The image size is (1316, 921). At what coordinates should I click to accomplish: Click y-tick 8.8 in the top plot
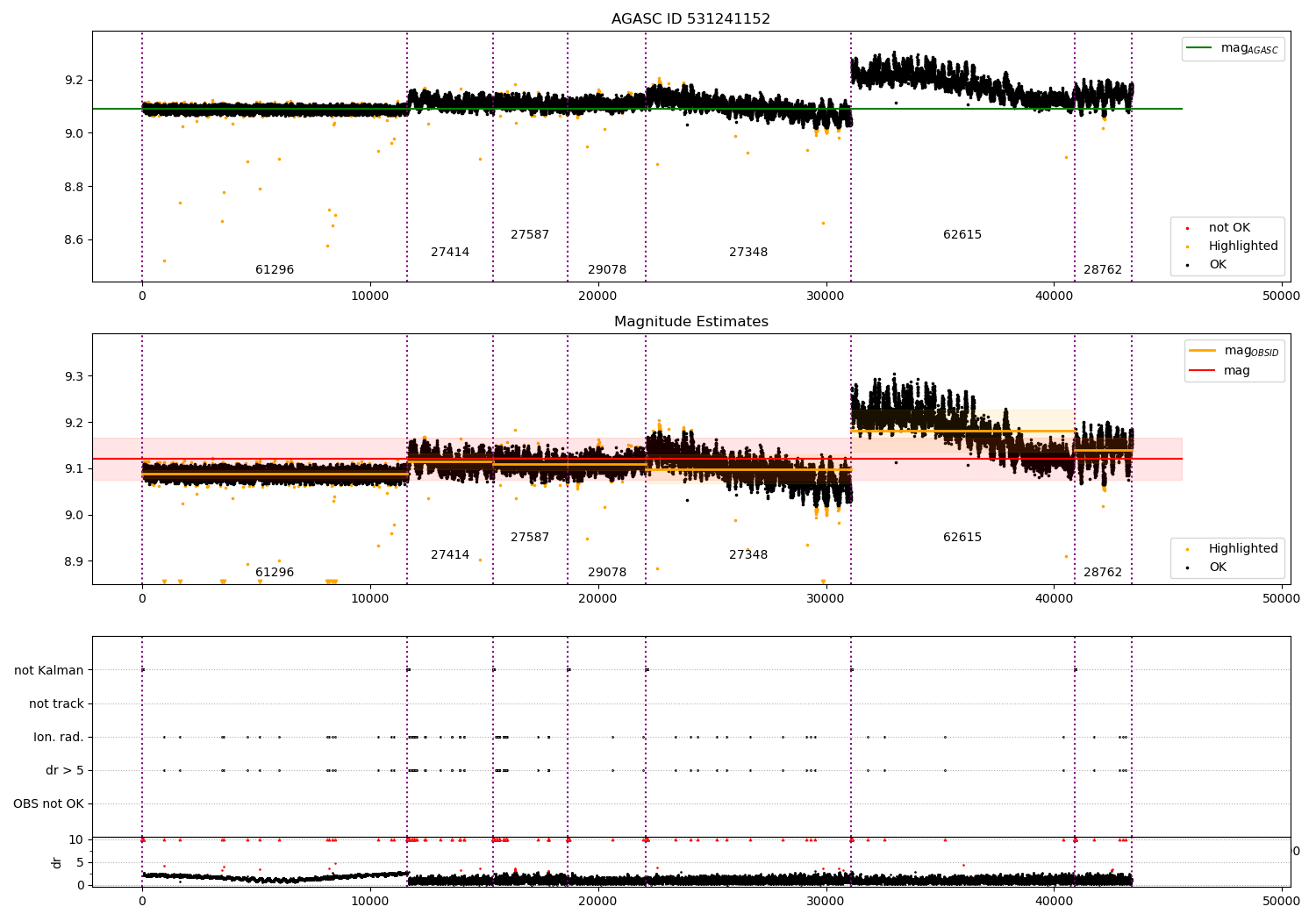coord(74,187)
